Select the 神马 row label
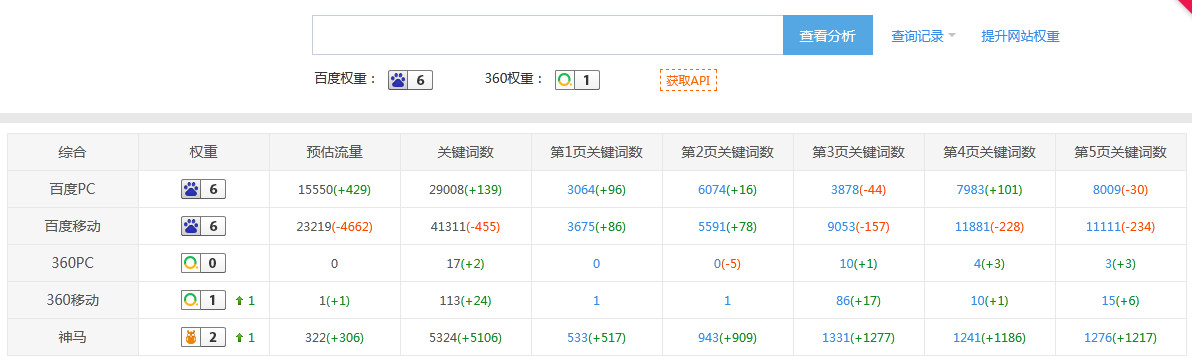This screenshot has height=361, width=1192. tap(72, 337)
